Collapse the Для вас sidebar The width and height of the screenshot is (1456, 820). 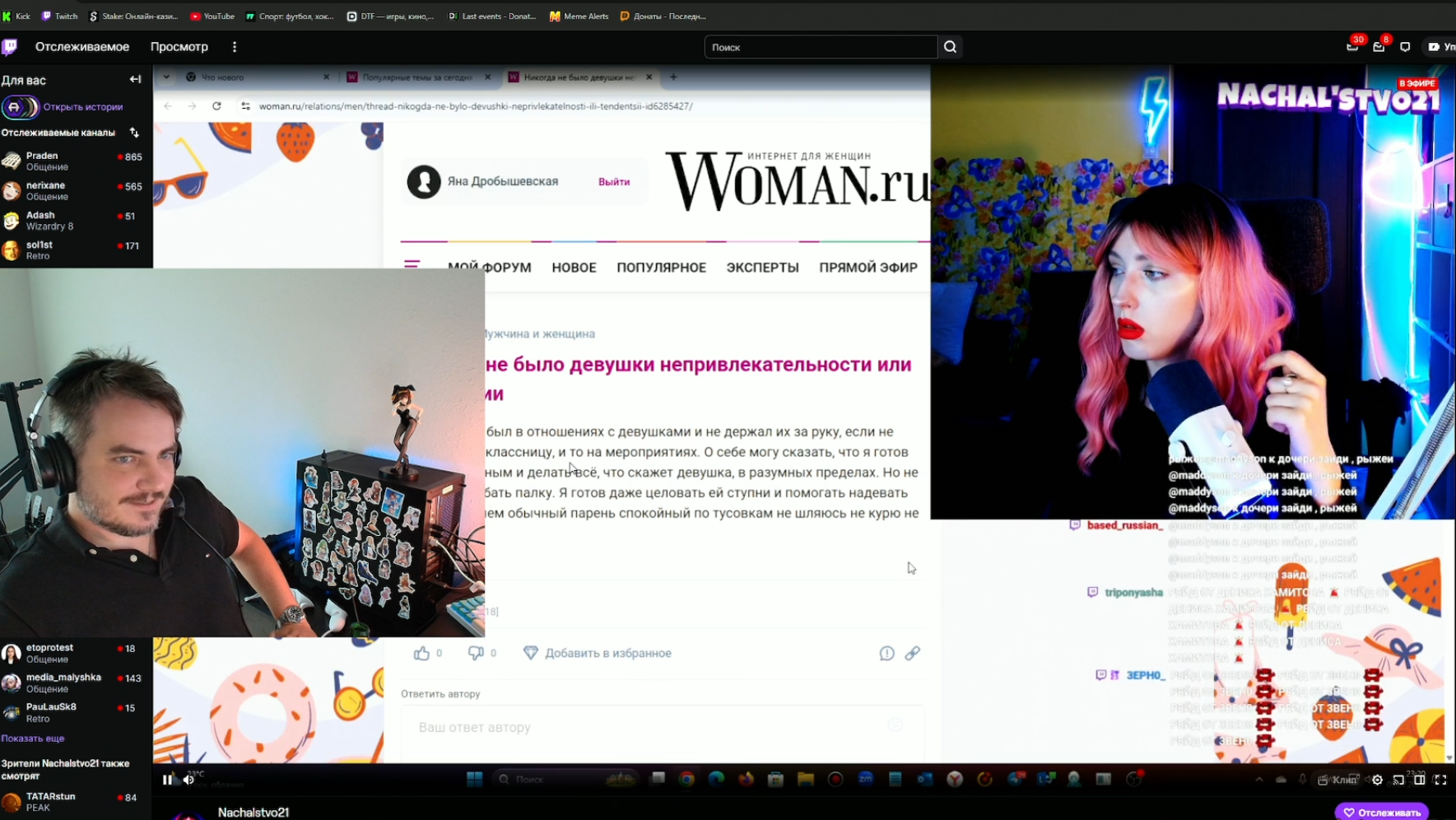[x=135, y=80]
